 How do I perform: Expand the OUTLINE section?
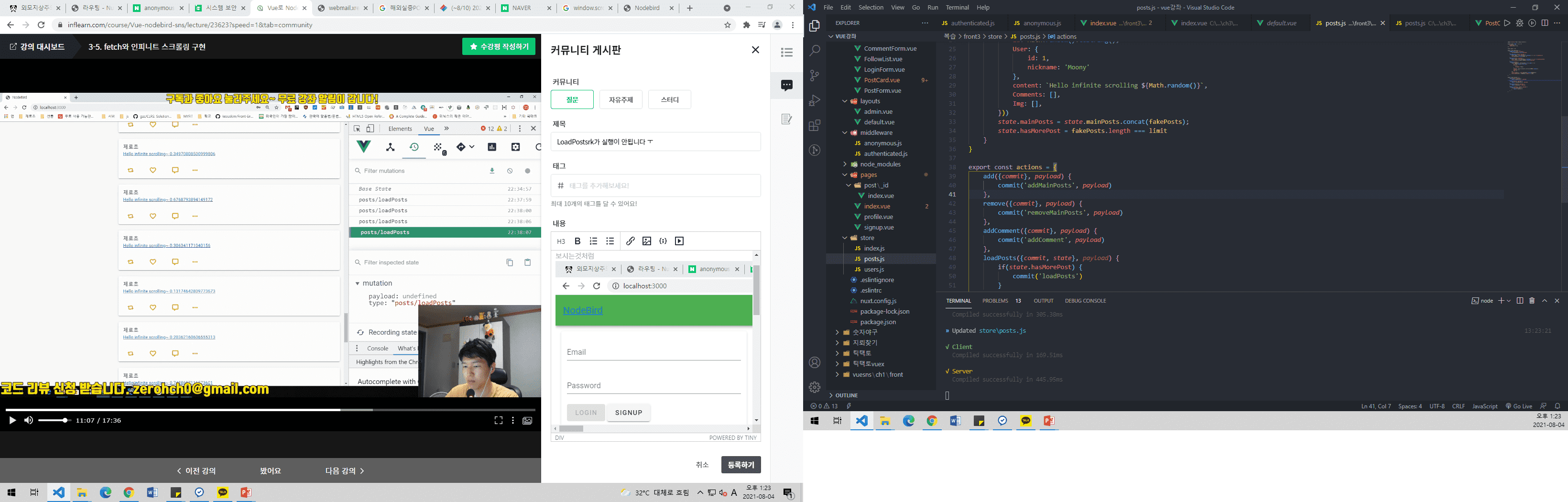(x=847, y=395)
